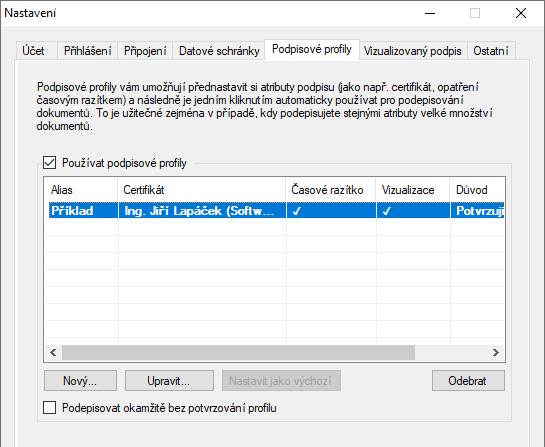Click the Časové razítko column header
545x447 pixels.
pos(331,190)
